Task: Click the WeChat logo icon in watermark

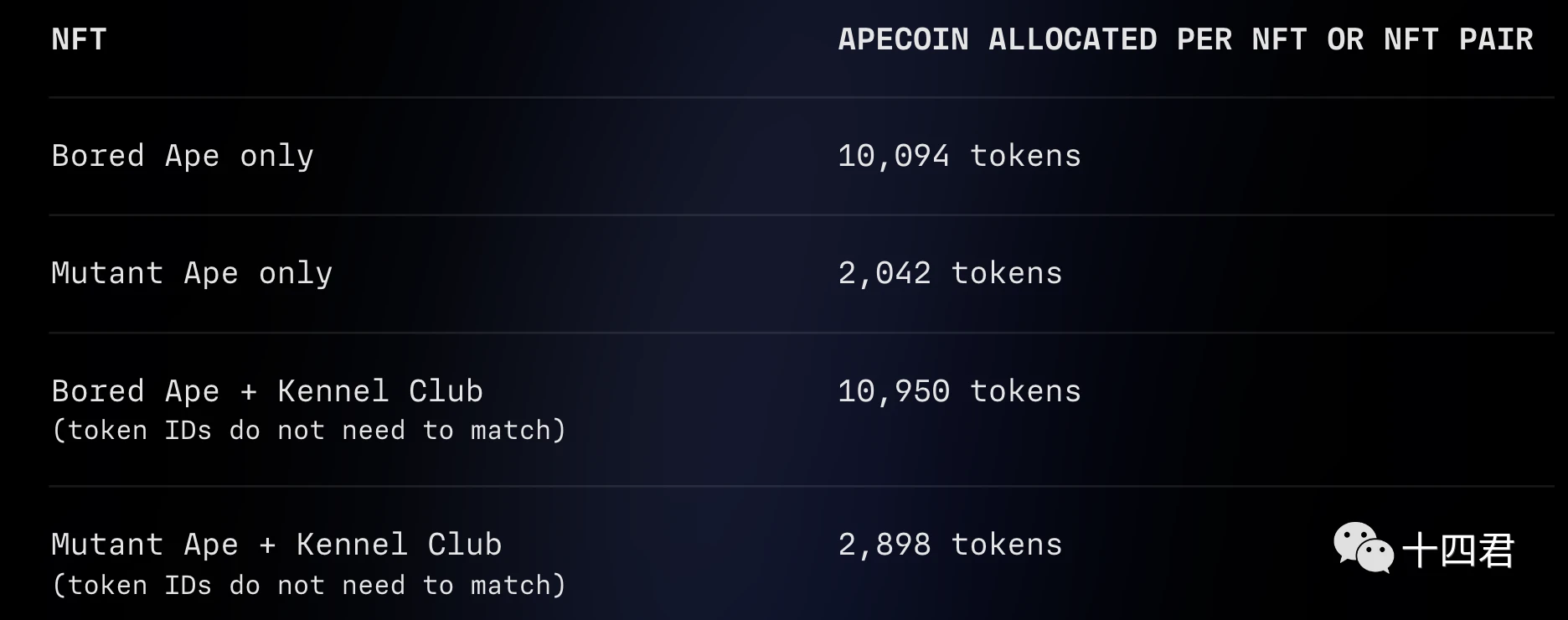Action: (1363, 548)
